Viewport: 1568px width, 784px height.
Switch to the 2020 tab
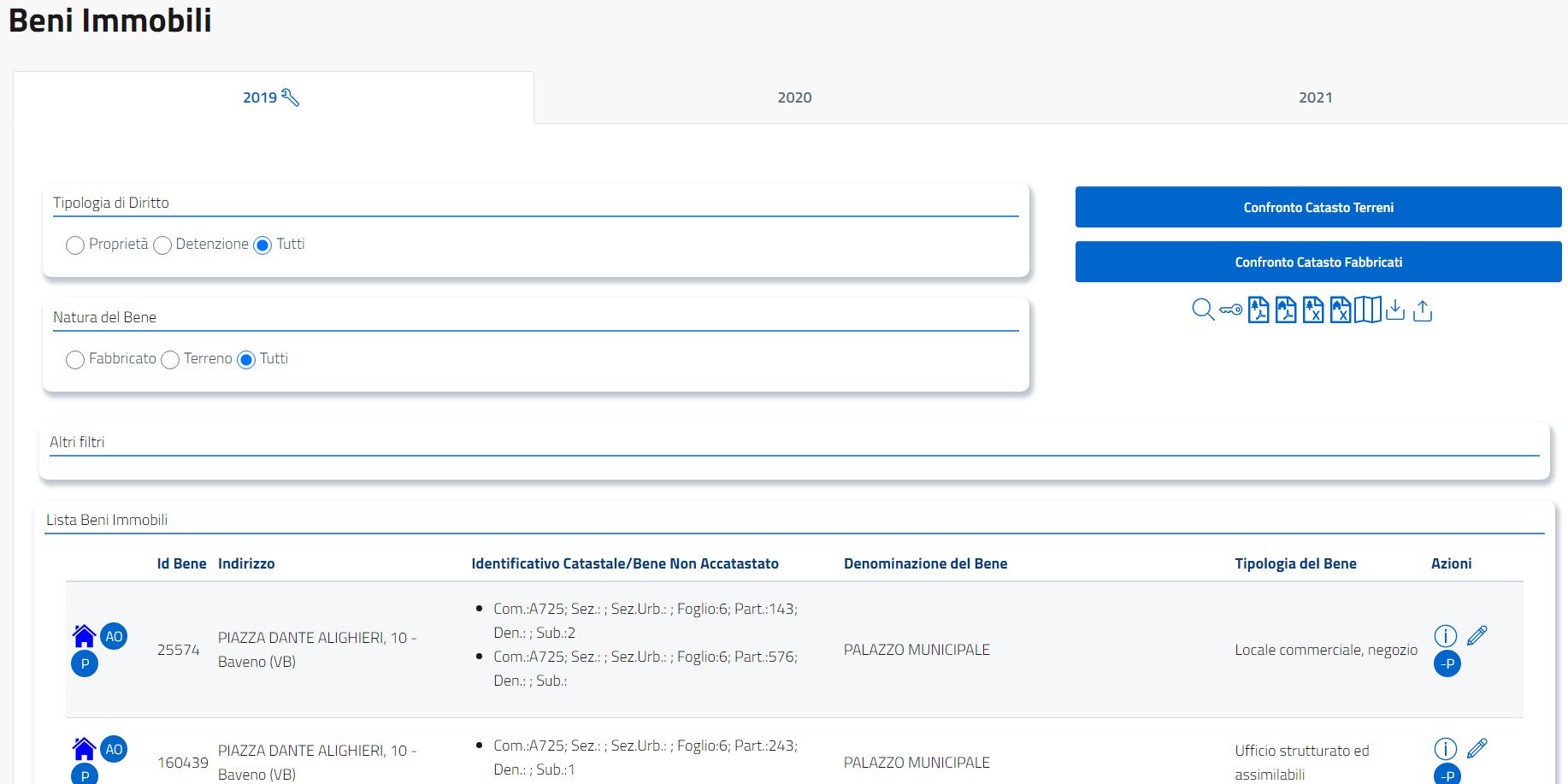tap(794, 97)
